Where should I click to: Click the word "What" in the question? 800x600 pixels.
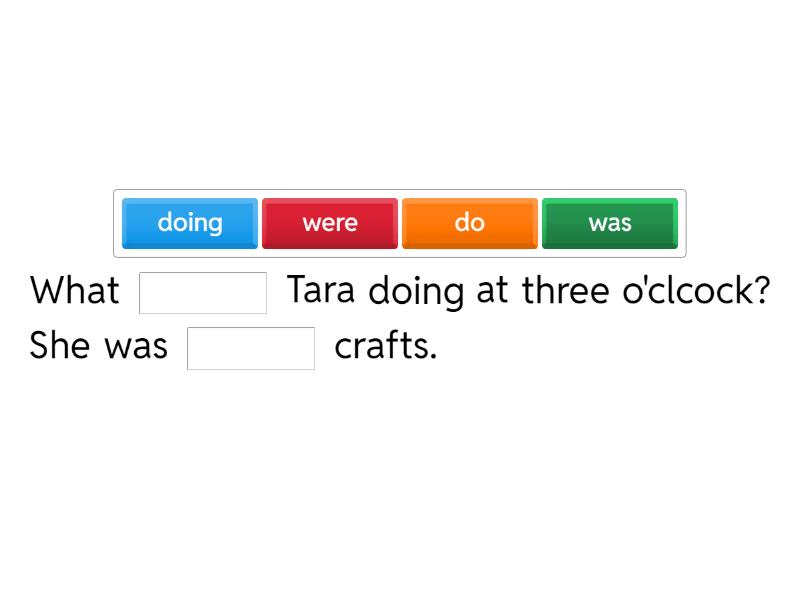[75, 291]
